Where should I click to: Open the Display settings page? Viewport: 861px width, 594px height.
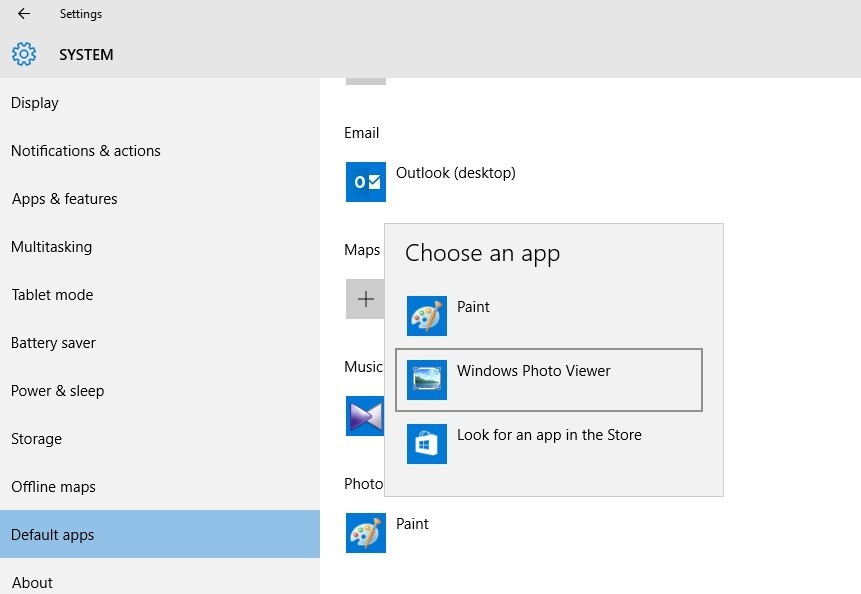(35, 103)
